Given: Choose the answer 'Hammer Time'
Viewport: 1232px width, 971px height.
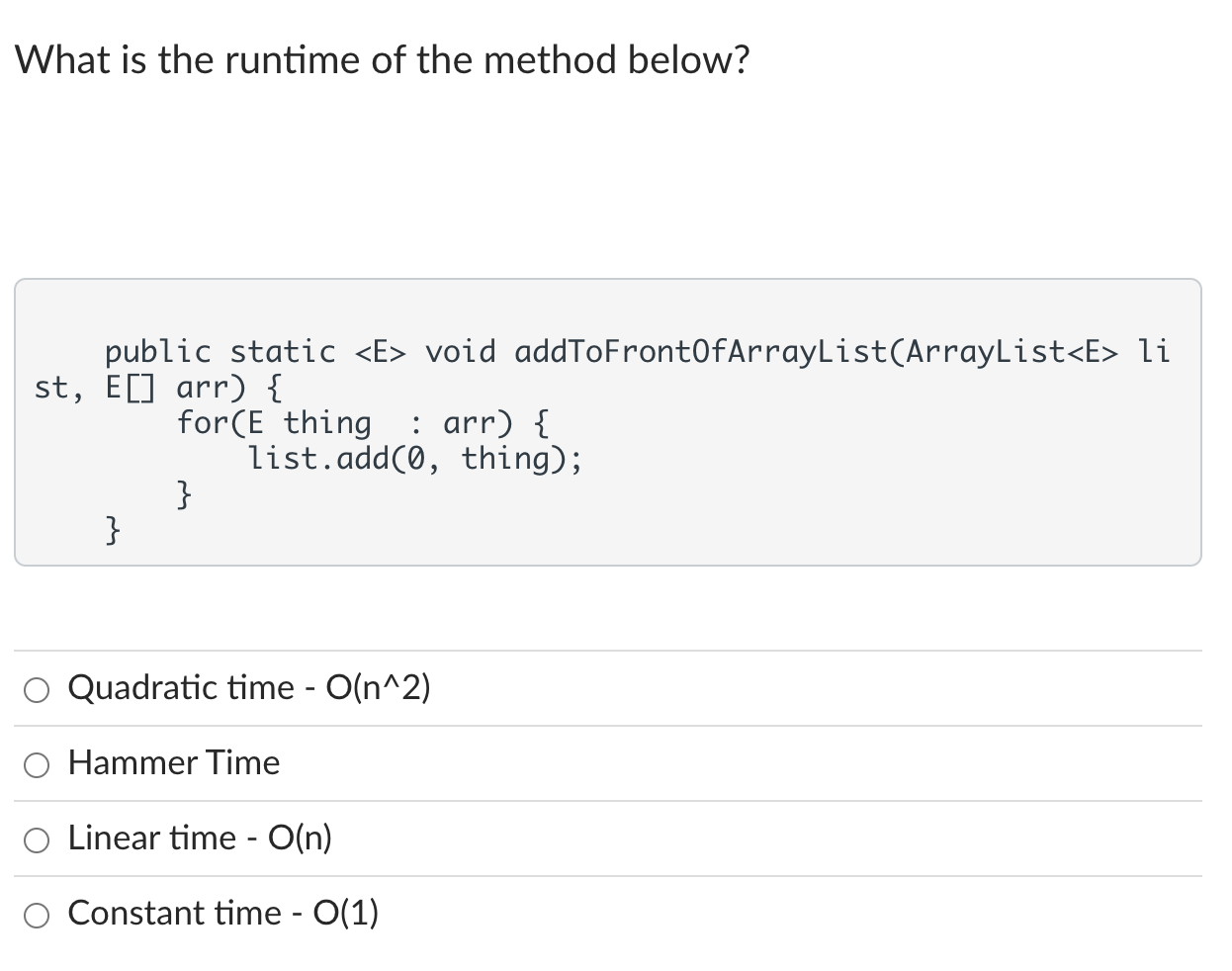Looking at the screenshot, I should coord(173,762).
